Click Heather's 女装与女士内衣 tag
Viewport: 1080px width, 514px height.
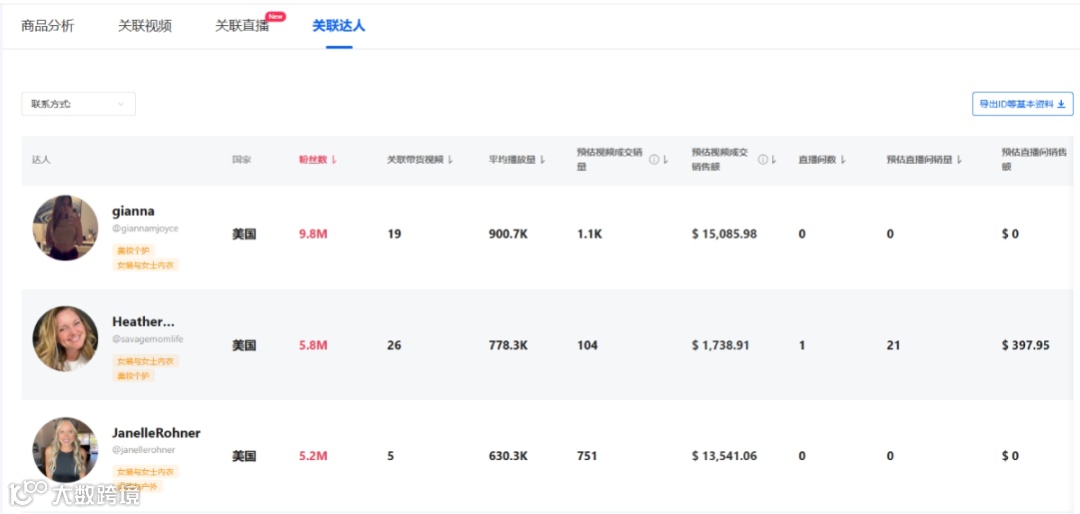pos(145,361)
